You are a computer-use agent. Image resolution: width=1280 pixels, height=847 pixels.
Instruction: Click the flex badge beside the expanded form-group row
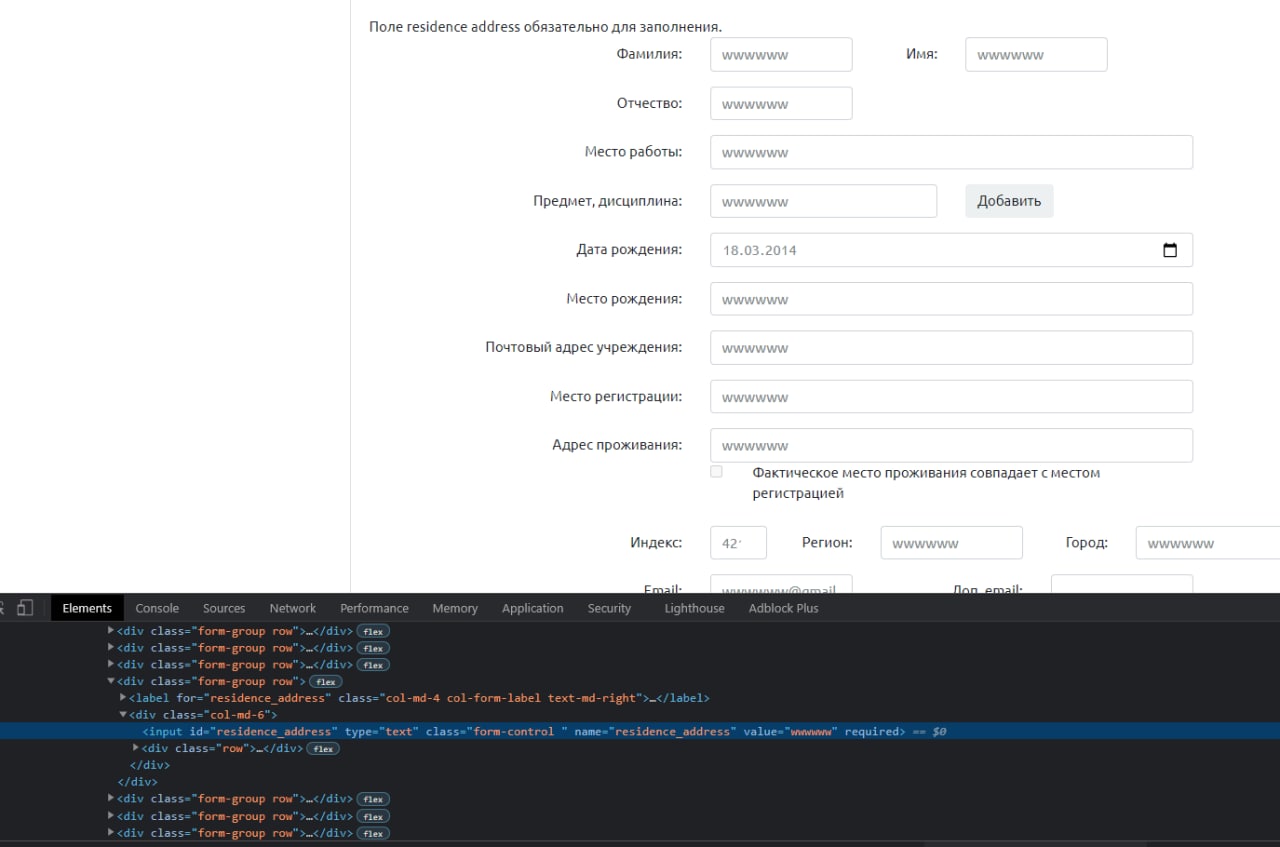[x=325, y=682]
